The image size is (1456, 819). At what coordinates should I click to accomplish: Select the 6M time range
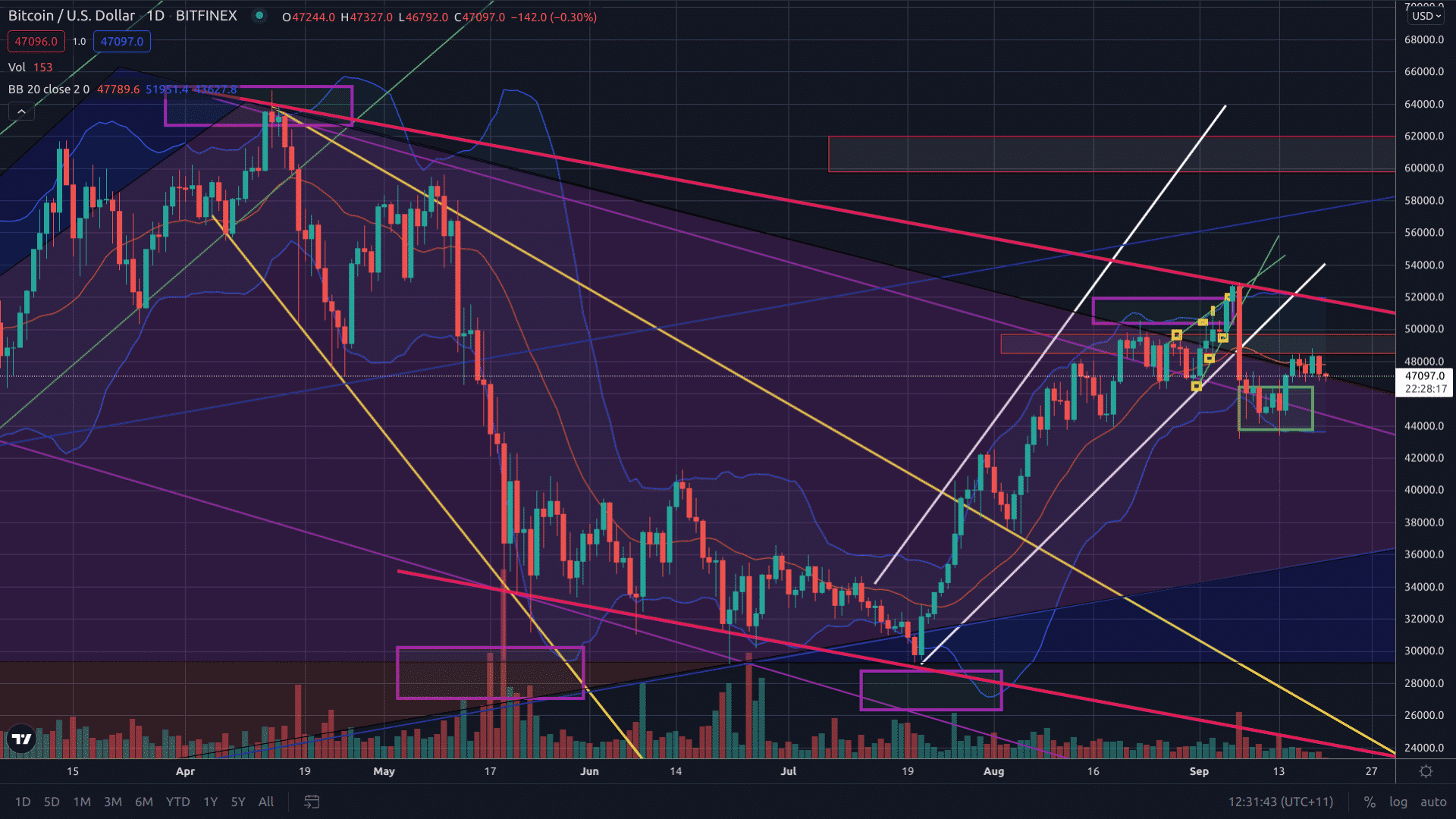[144, 802]
